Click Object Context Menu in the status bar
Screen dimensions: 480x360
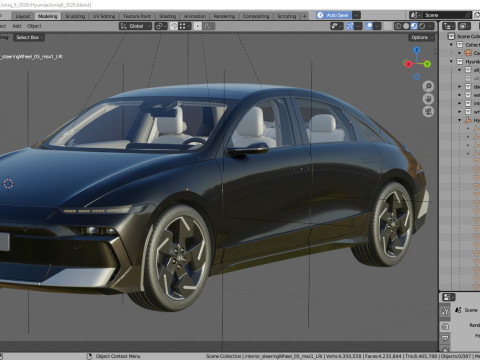[118, 356]
